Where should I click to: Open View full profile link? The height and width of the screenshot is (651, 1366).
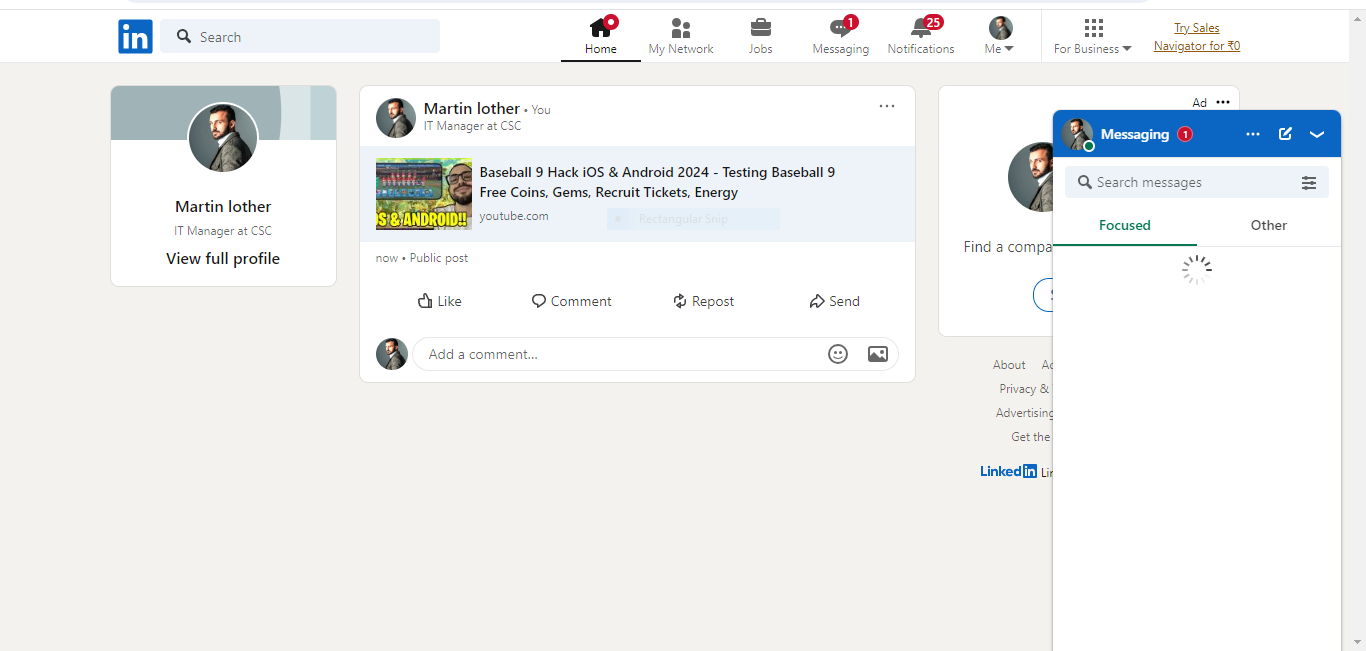(223, 258)
